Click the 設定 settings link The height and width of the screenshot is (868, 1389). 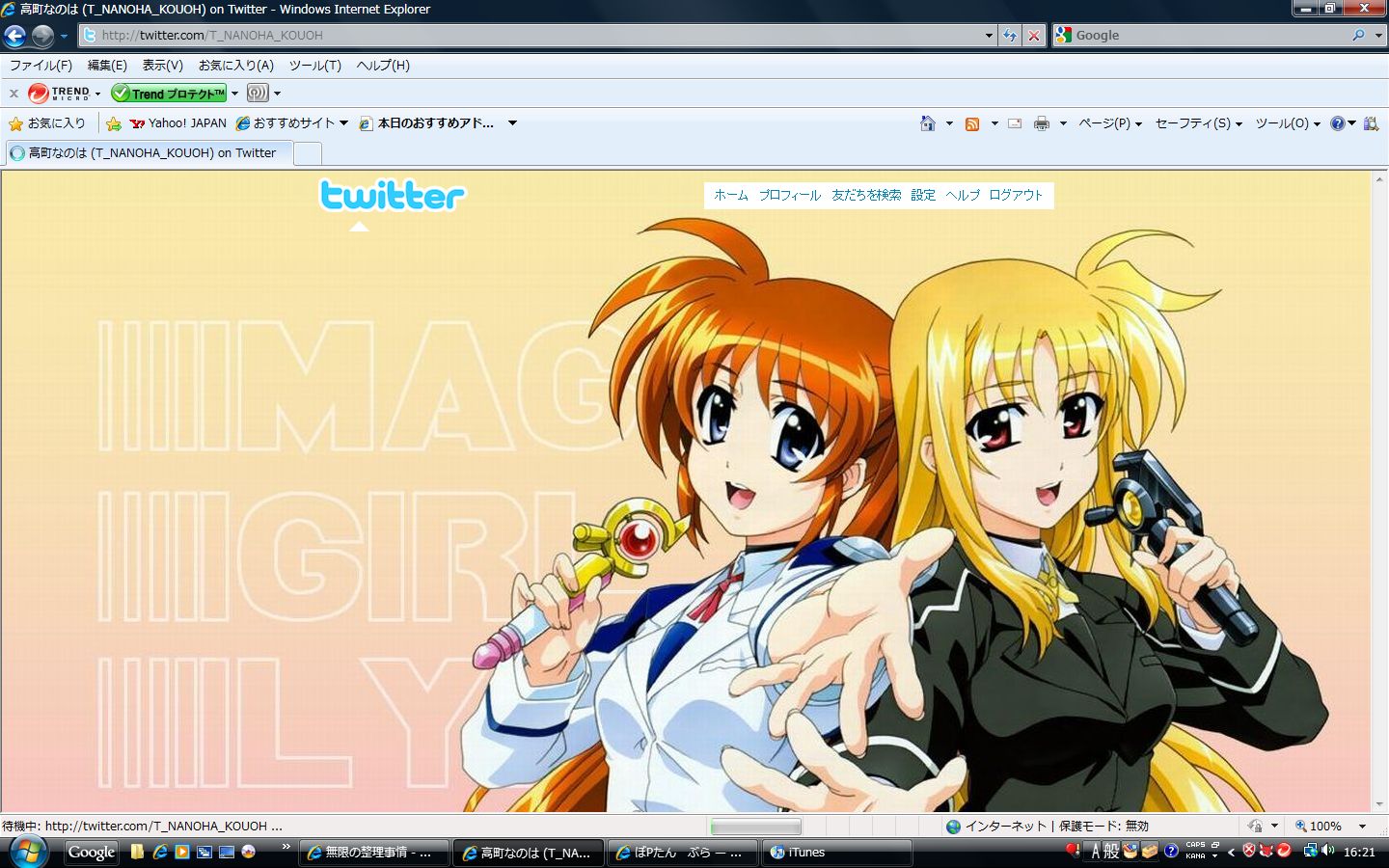(x=923, y=195)
